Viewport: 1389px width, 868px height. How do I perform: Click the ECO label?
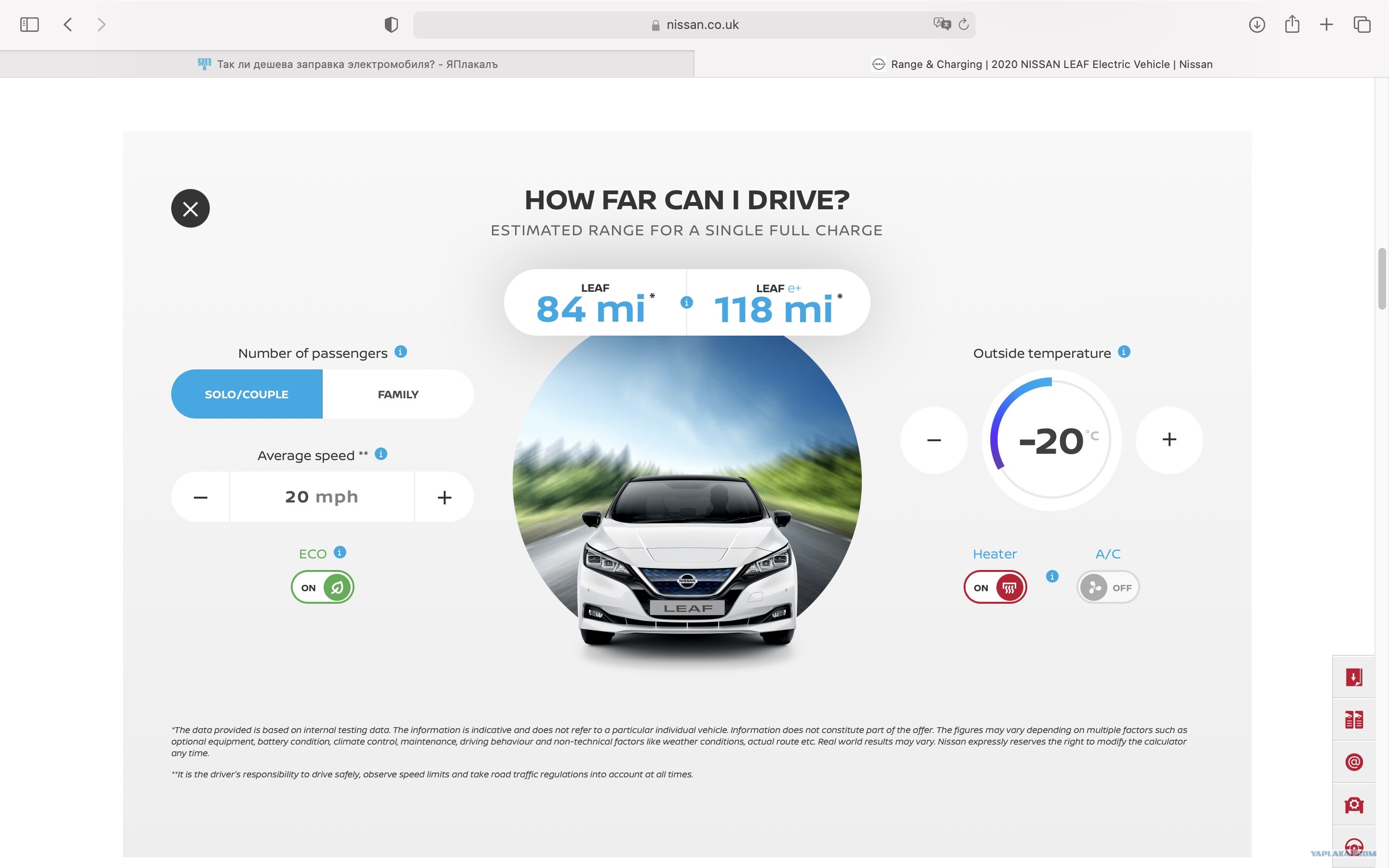click(313, 554)
